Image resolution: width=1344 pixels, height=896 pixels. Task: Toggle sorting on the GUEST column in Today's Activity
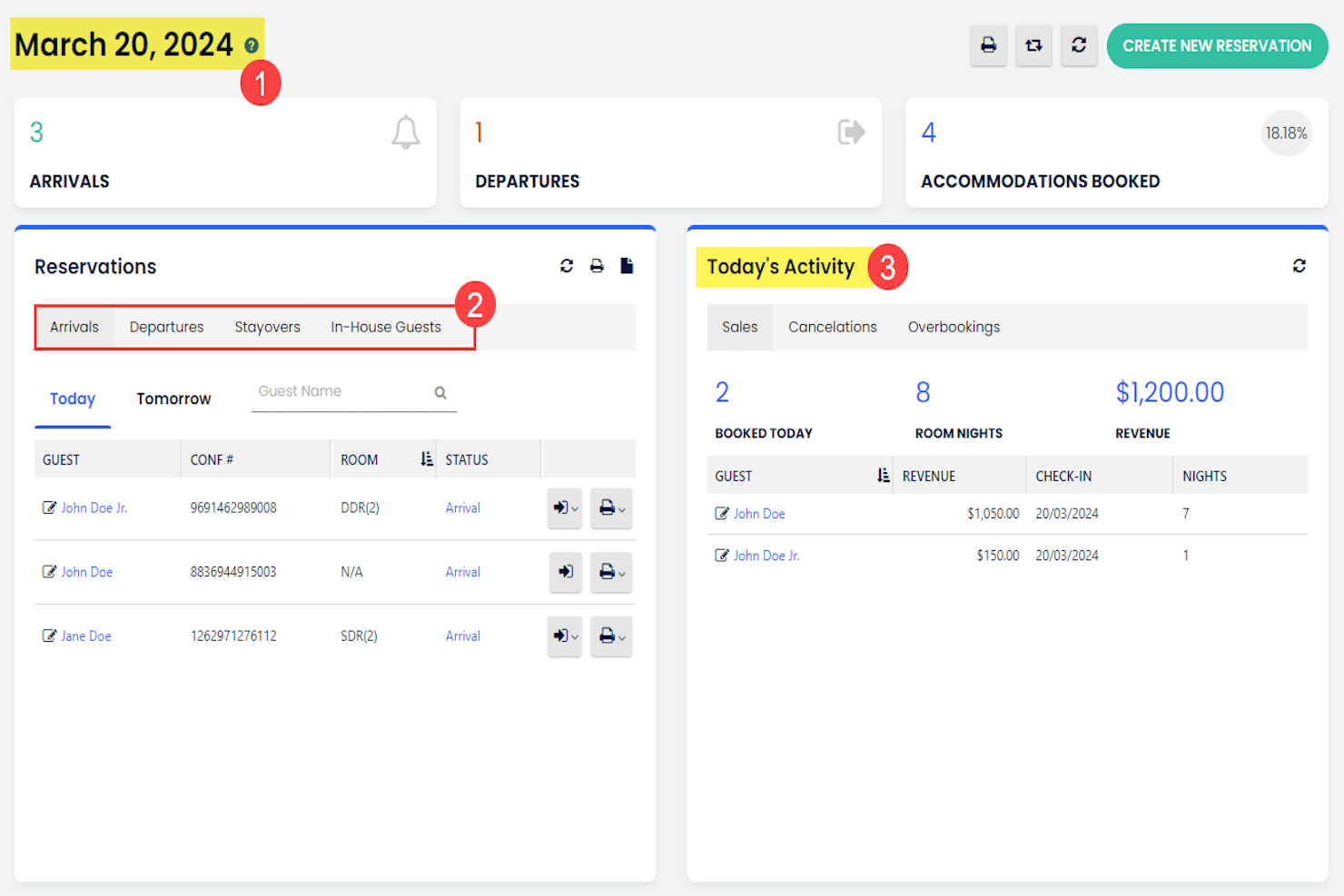click(881, 475)
